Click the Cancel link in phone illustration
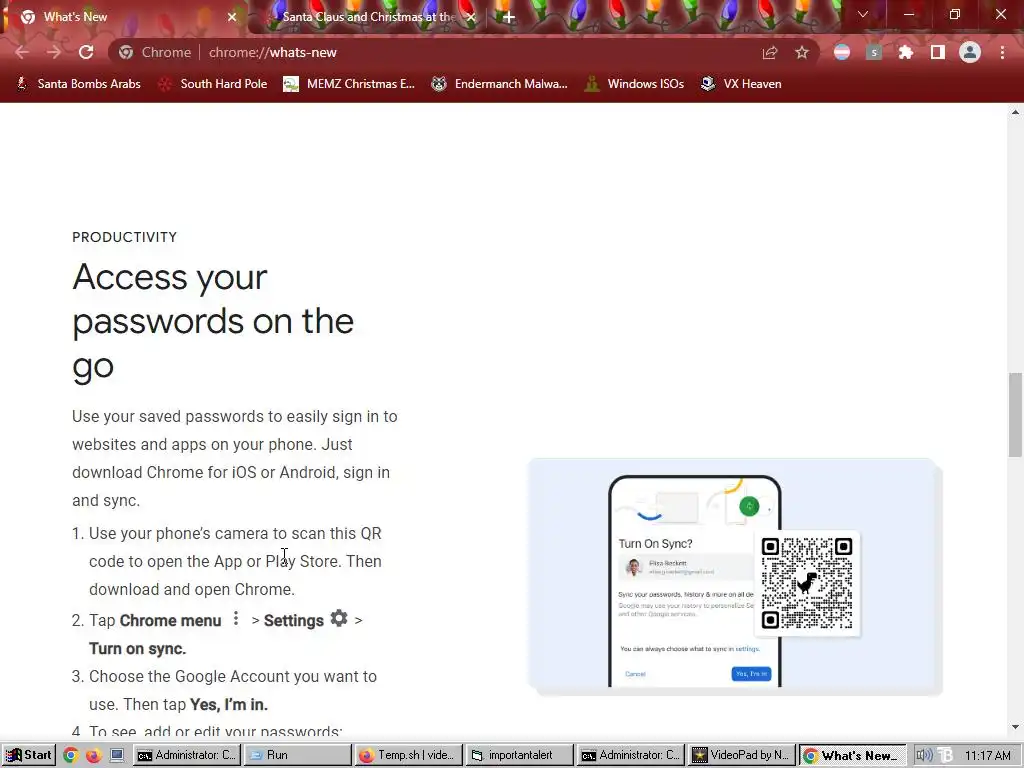The width and height of the screenshot is (1024, 768). tap(635, 673)
